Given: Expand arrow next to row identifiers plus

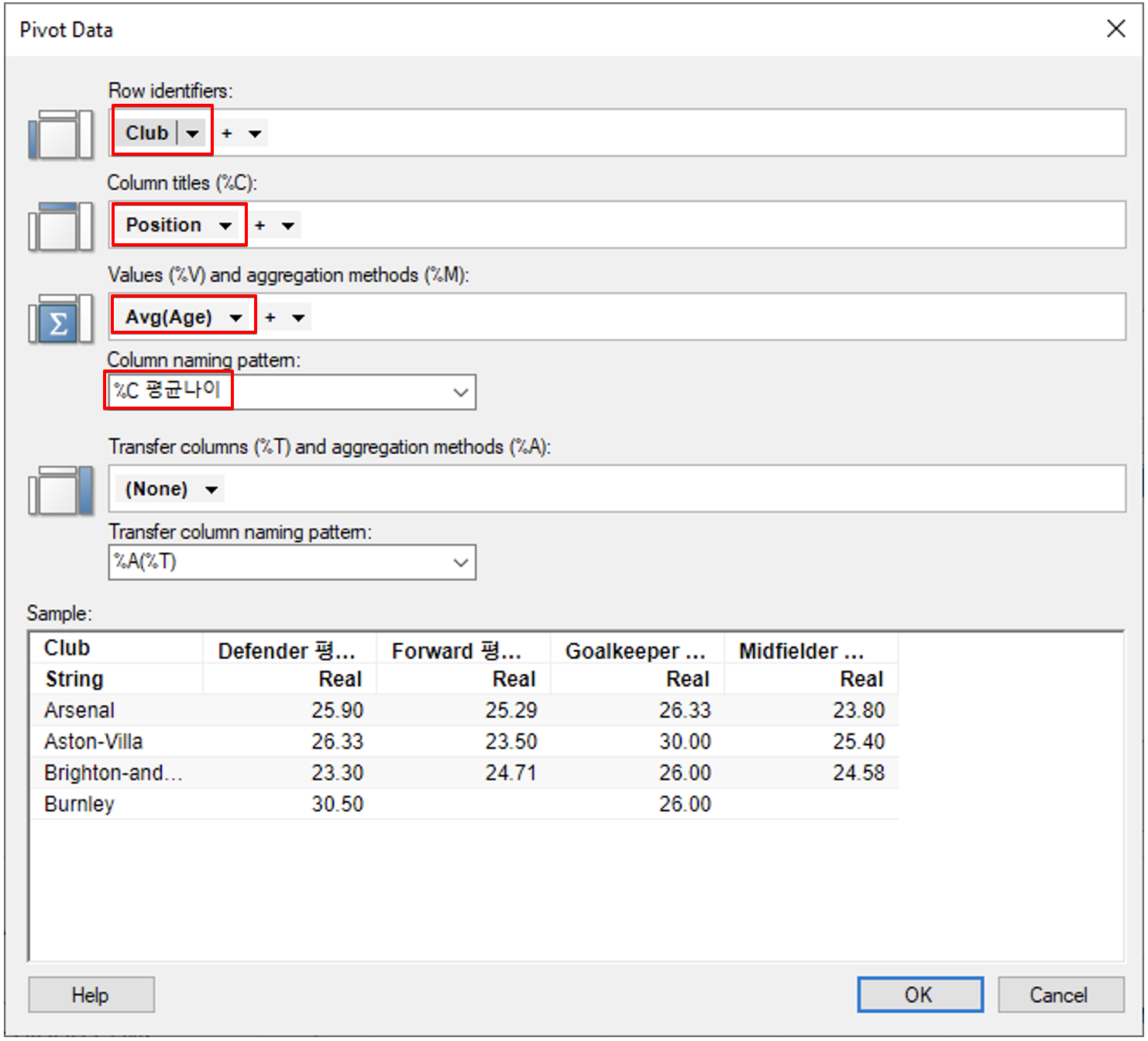Looking at the screenshot, I should pyautogui.click(x=255, y=134).
